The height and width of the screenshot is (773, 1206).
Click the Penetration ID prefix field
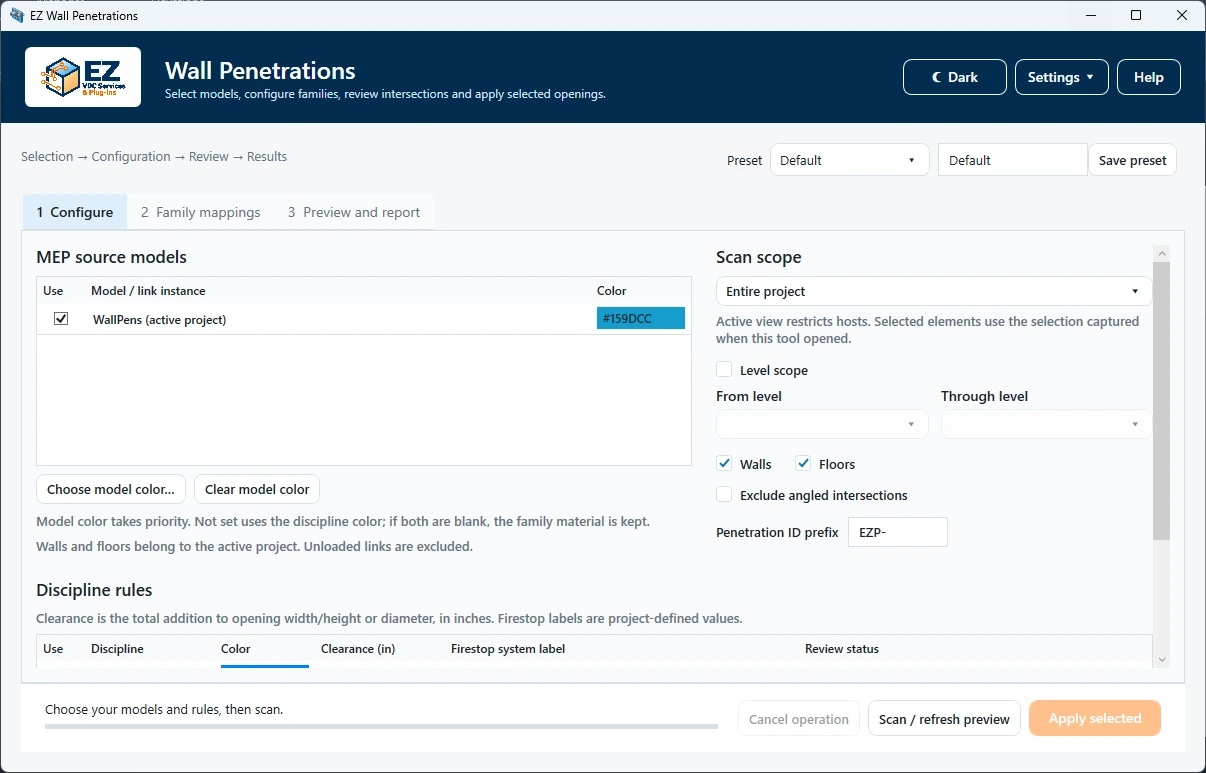pos(897,532)
